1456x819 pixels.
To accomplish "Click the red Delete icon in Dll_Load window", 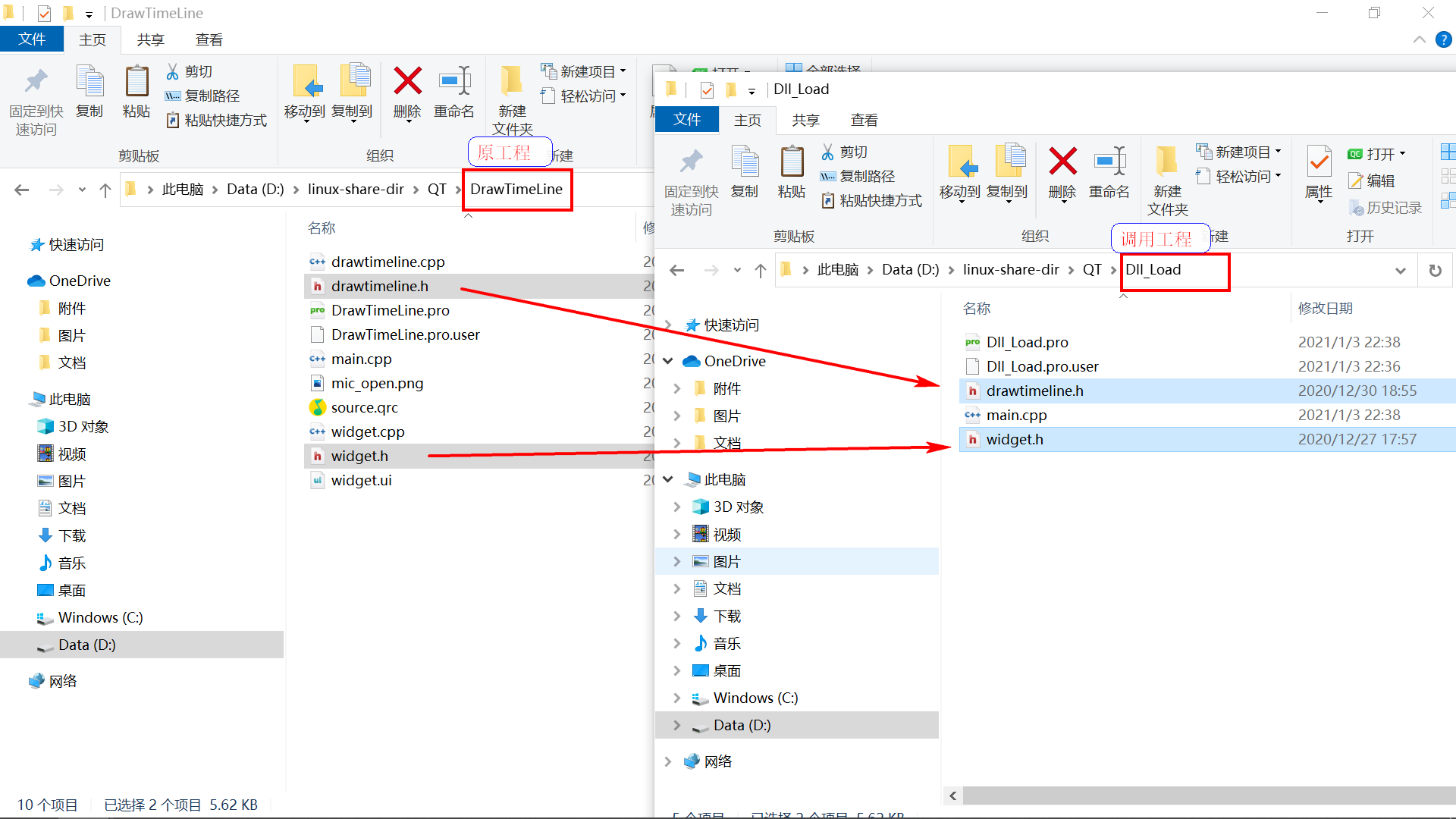I will point(1062,162).
